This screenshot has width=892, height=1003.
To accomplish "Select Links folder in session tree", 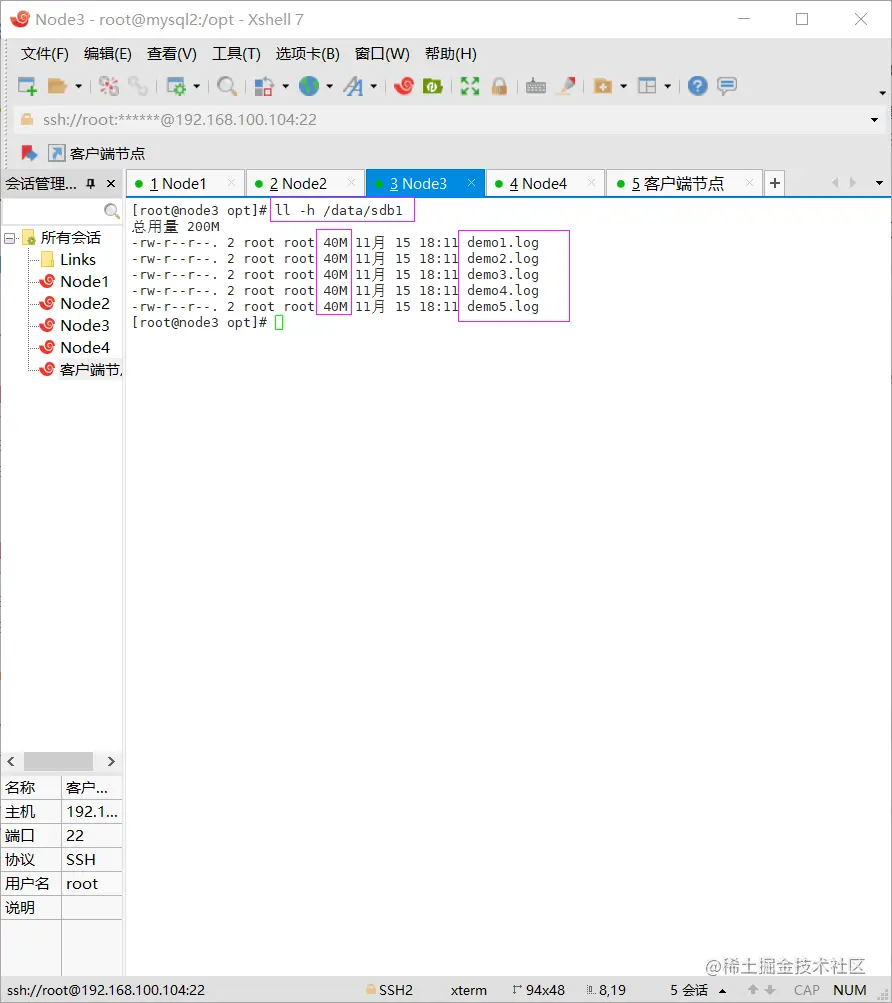I will click(77, 260).
